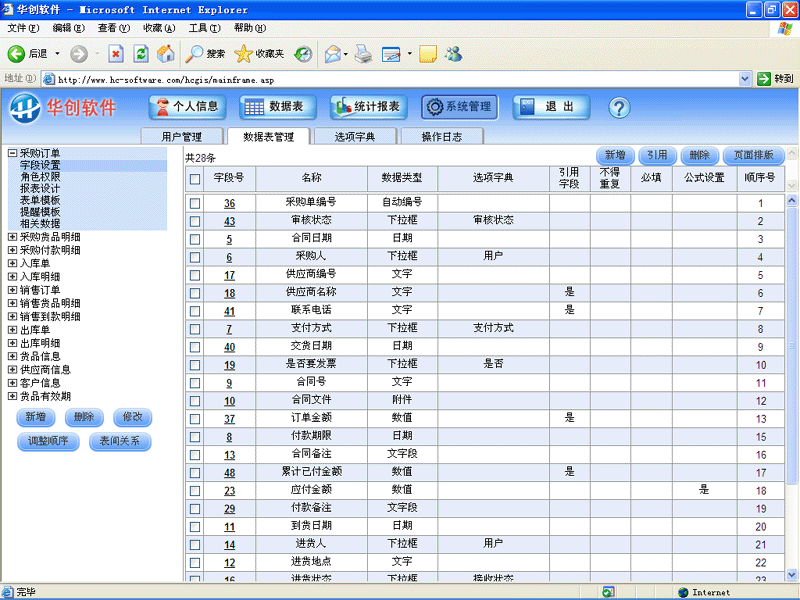Expand the 入库单 tree node
This screenshot has height=600, width=800.
coord(12,263)
